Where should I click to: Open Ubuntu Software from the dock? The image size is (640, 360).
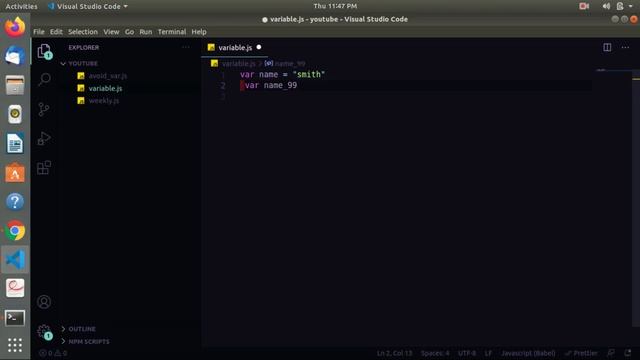15,173
